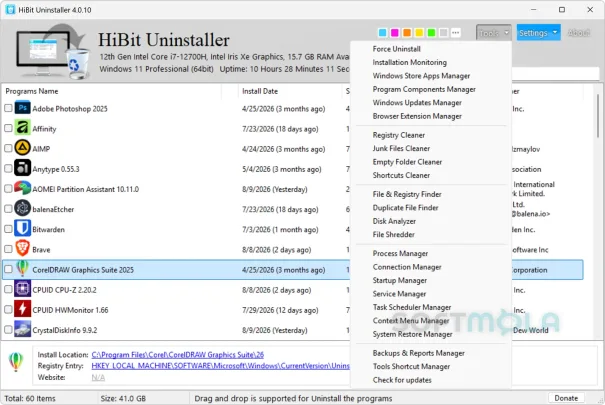The width and height of the screenshot is (605, 405).
Task: Select the Brave program row name
Action: tap(41, 250)
